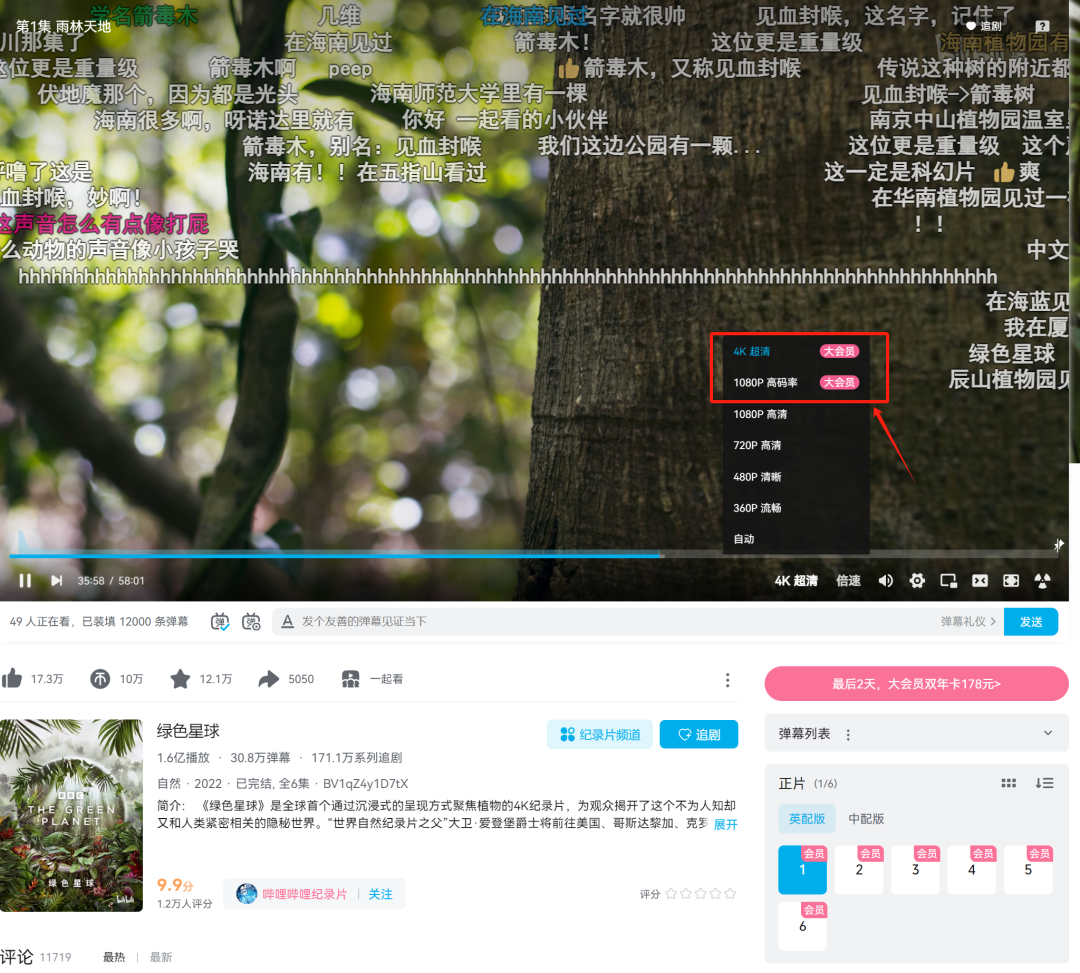
Task: Open the 倍速 playback speed menu
Action: tap(848, 580)
